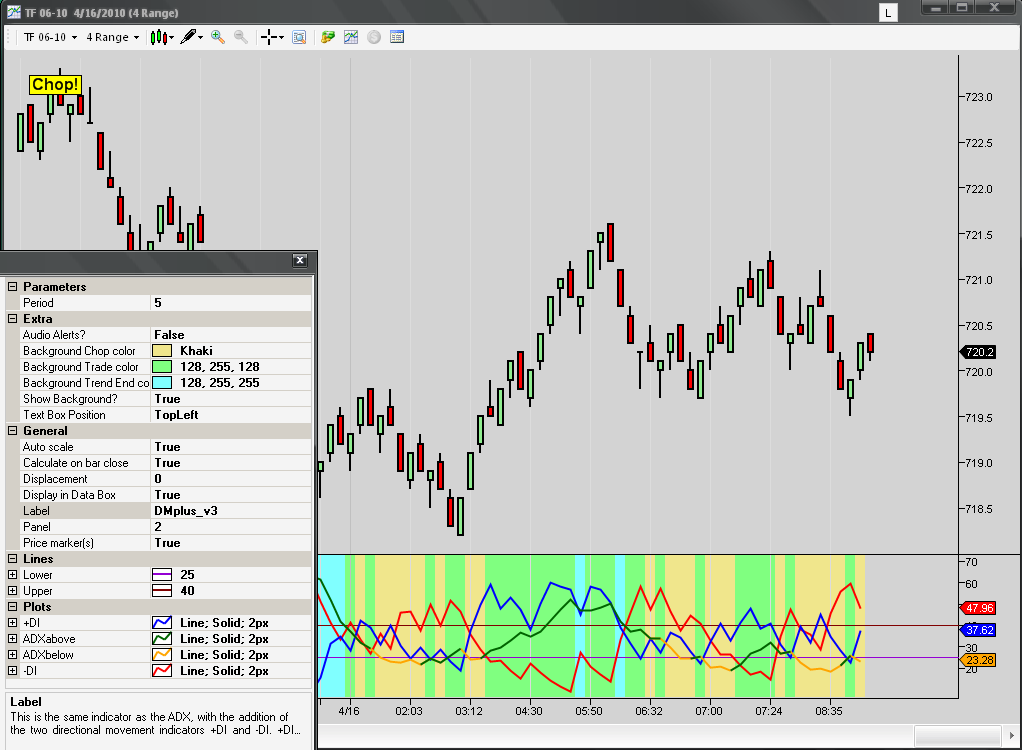Click the ADXbelow orange line preview icon
Image resolution: width=1022 pixels, height=750 pixels.
pos(162,655)
